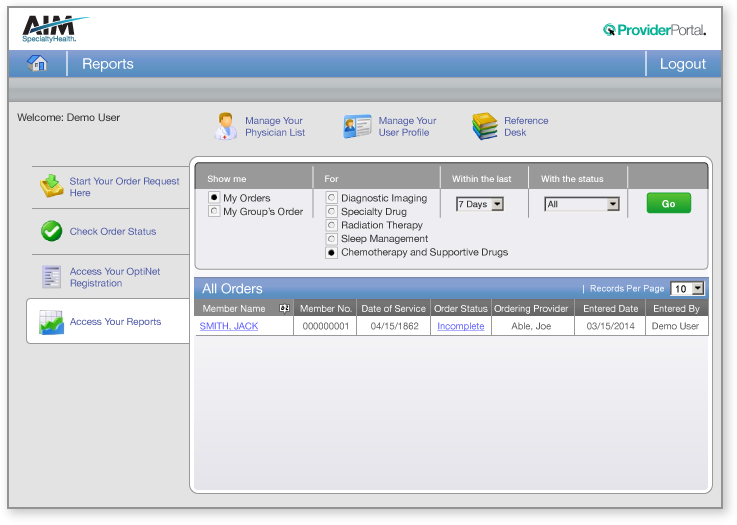Viewport: 737px width, 525px height.
Task: Click the Reference Desk books icon
Action: point(485,127)
